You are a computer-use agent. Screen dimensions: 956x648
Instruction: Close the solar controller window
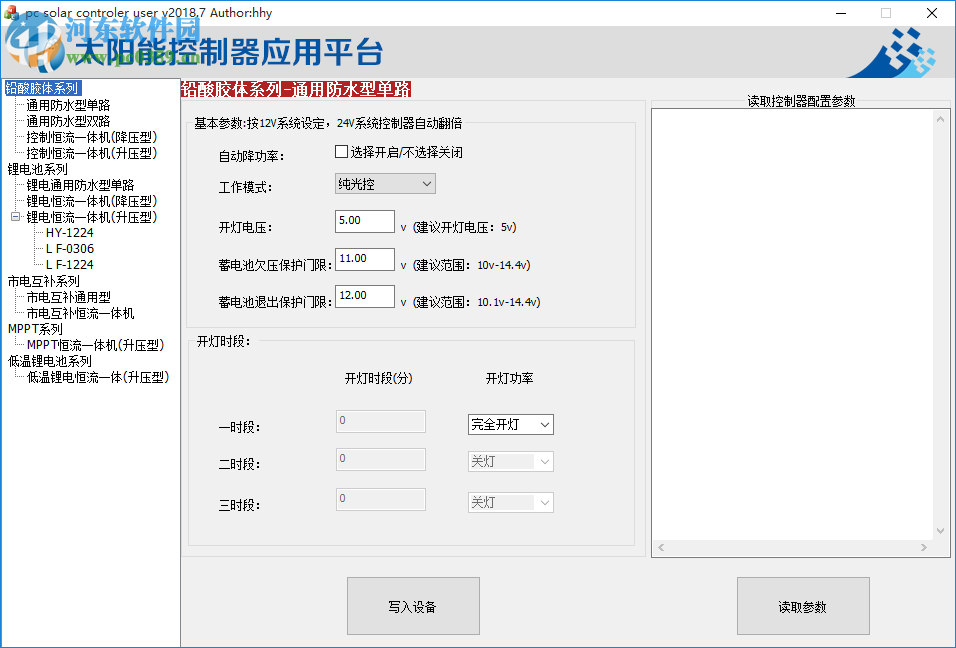click(x=932, y=13)
